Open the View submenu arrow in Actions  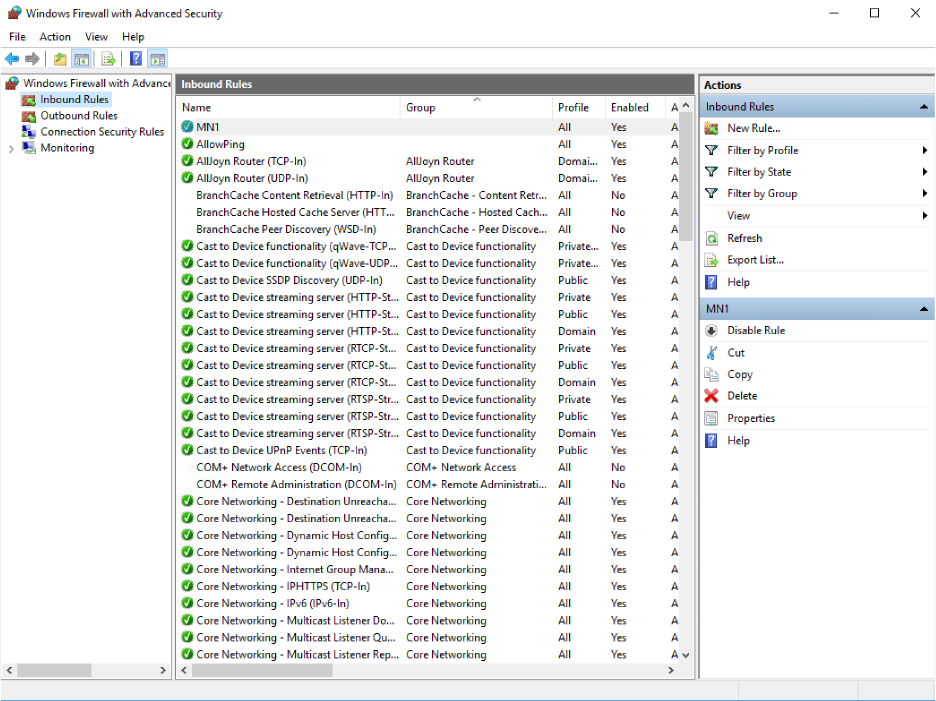[925, 216]
